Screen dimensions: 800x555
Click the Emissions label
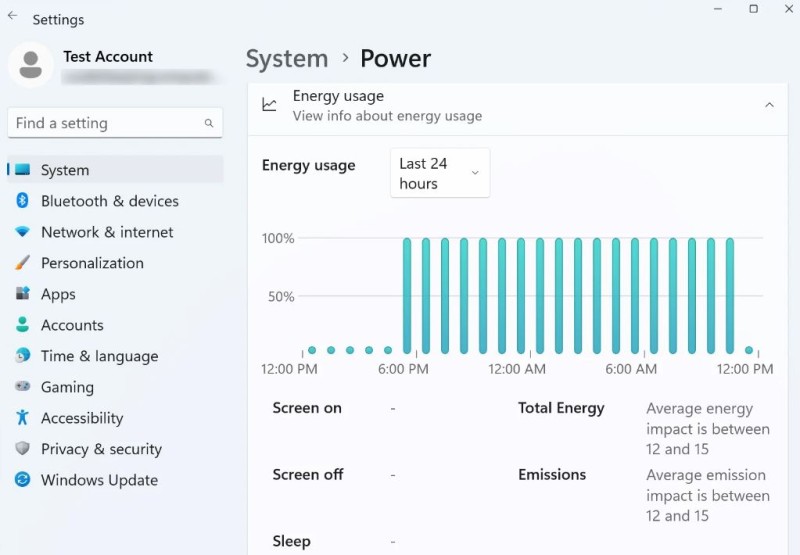(552, 474)
